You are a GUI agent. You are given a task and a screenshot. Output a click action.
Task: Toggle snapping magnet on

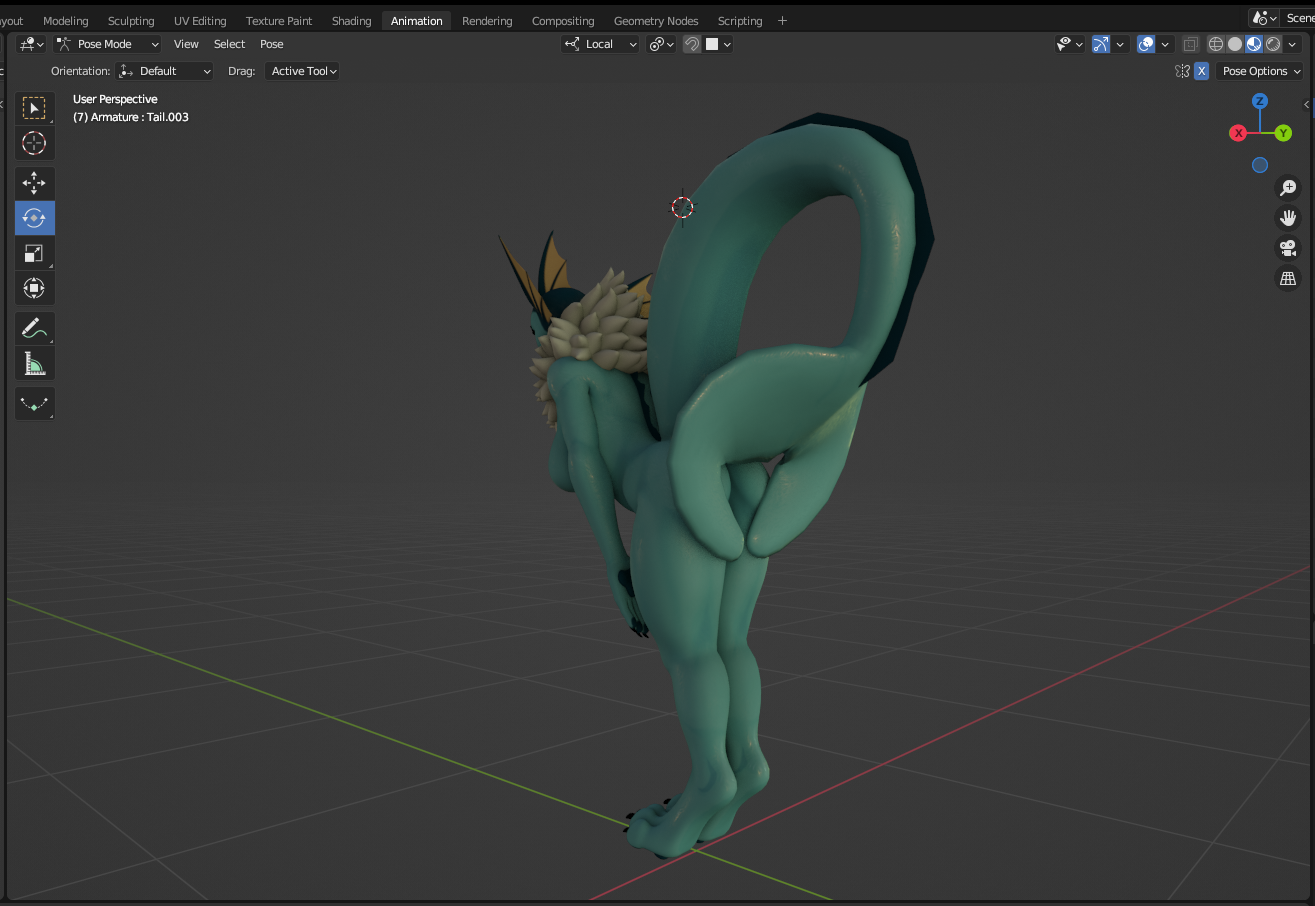(692, 44)
